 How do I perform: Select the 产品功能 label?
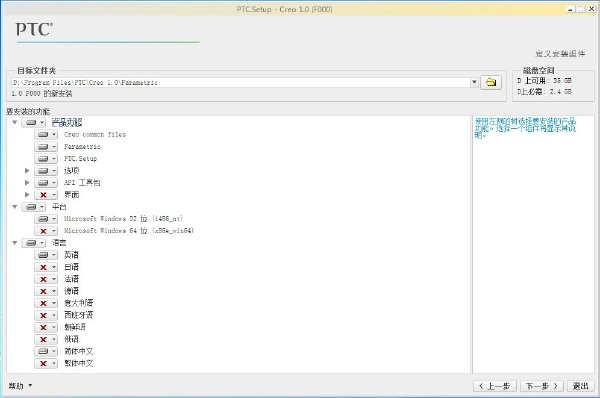[67, 122]
